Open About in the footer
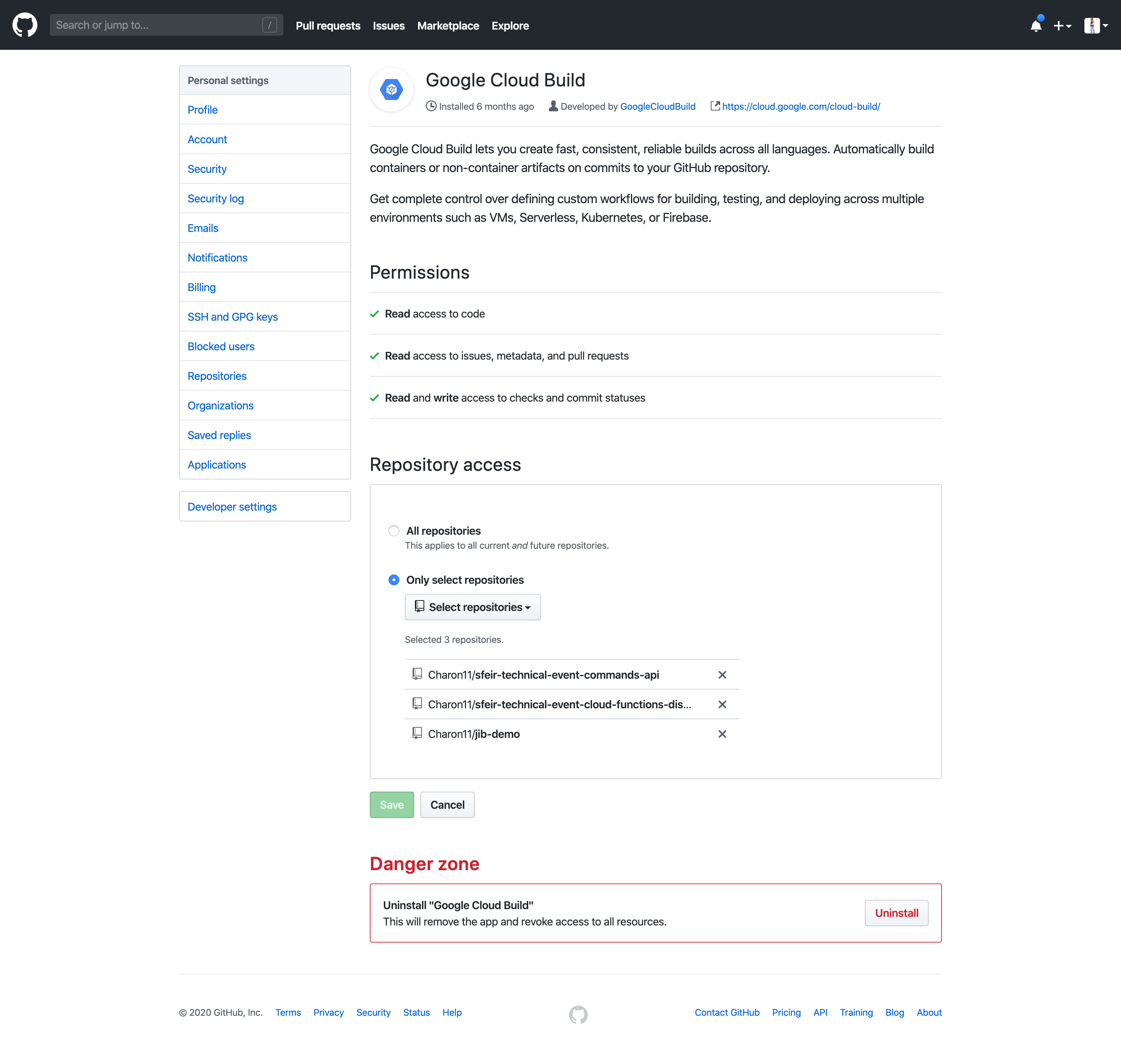 point(929,1012)
